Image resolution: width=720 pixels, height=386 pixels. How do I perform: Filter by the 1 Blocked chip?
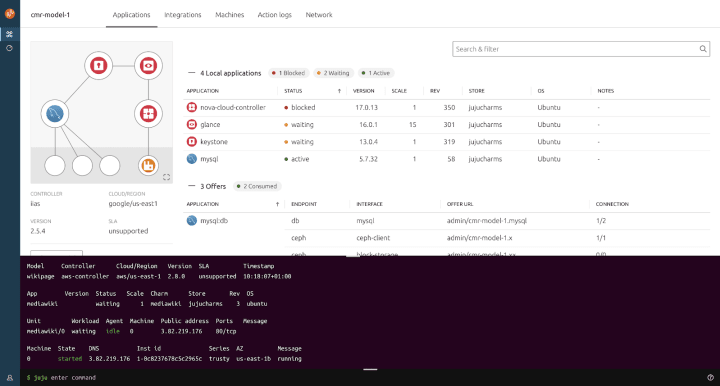(x=289, y=73)
